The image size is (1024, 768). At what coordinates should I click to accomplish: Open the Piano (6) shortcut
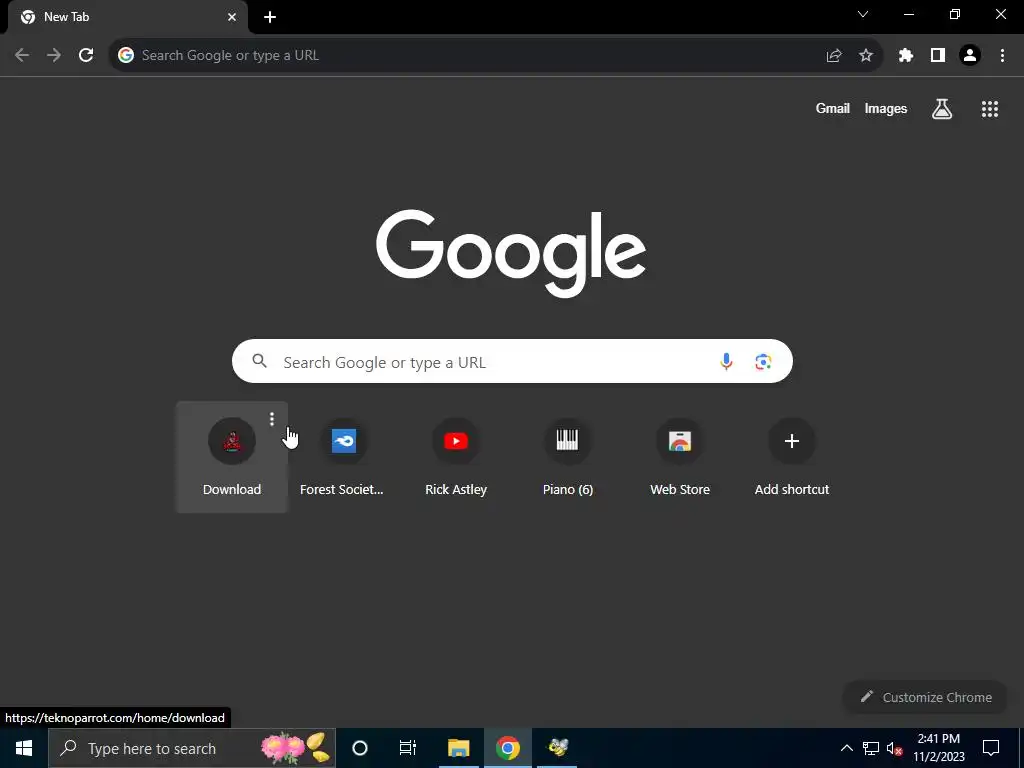pos(568,457)
